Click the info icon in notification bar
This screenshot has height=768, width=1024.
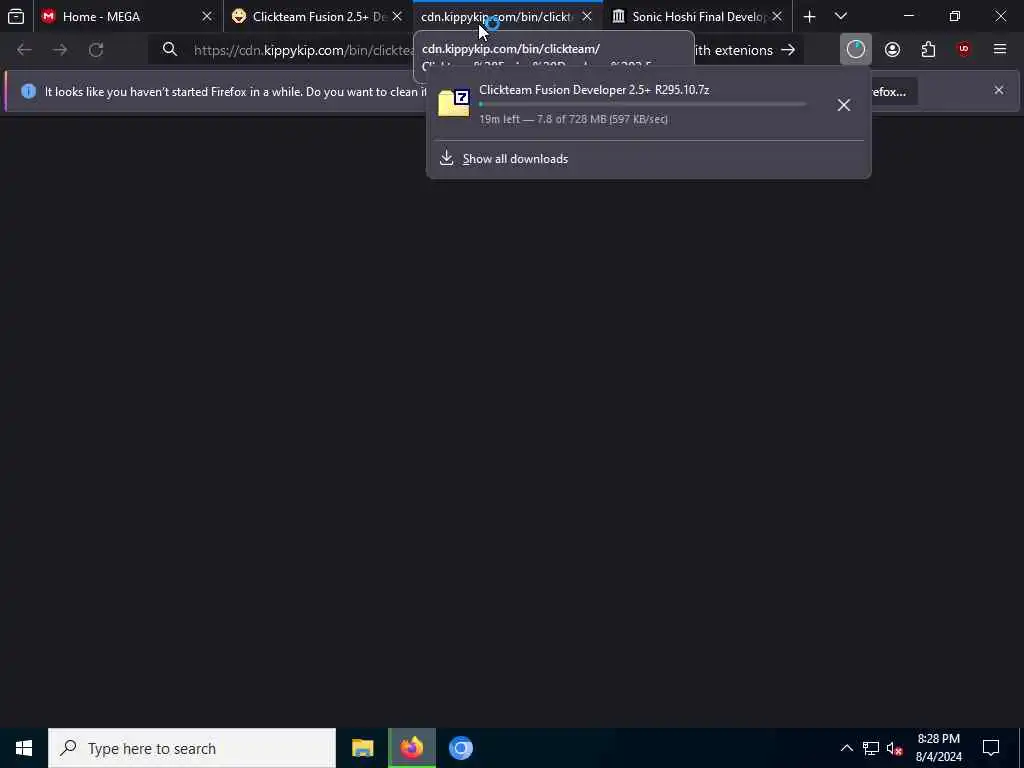pyautogui.click(x=28, y=91)
